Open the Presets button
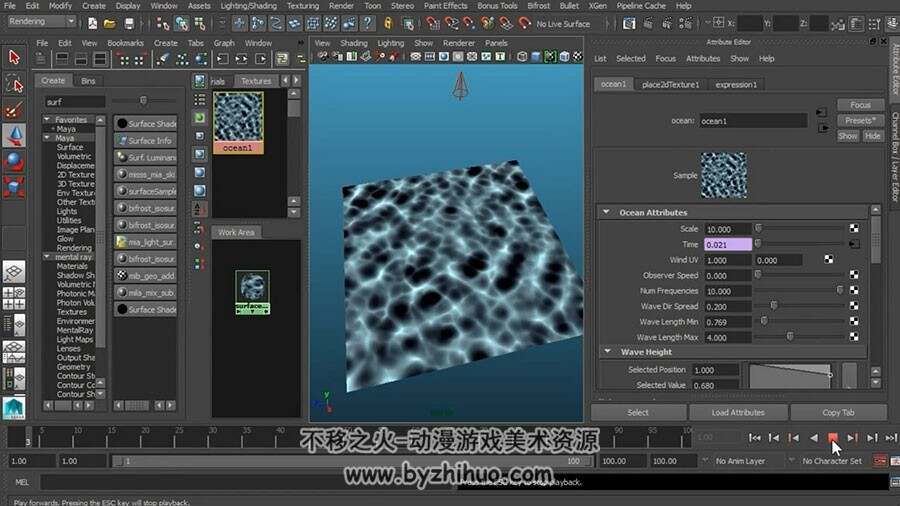Viewport: 900px width, 506px height. coord(860,120)
